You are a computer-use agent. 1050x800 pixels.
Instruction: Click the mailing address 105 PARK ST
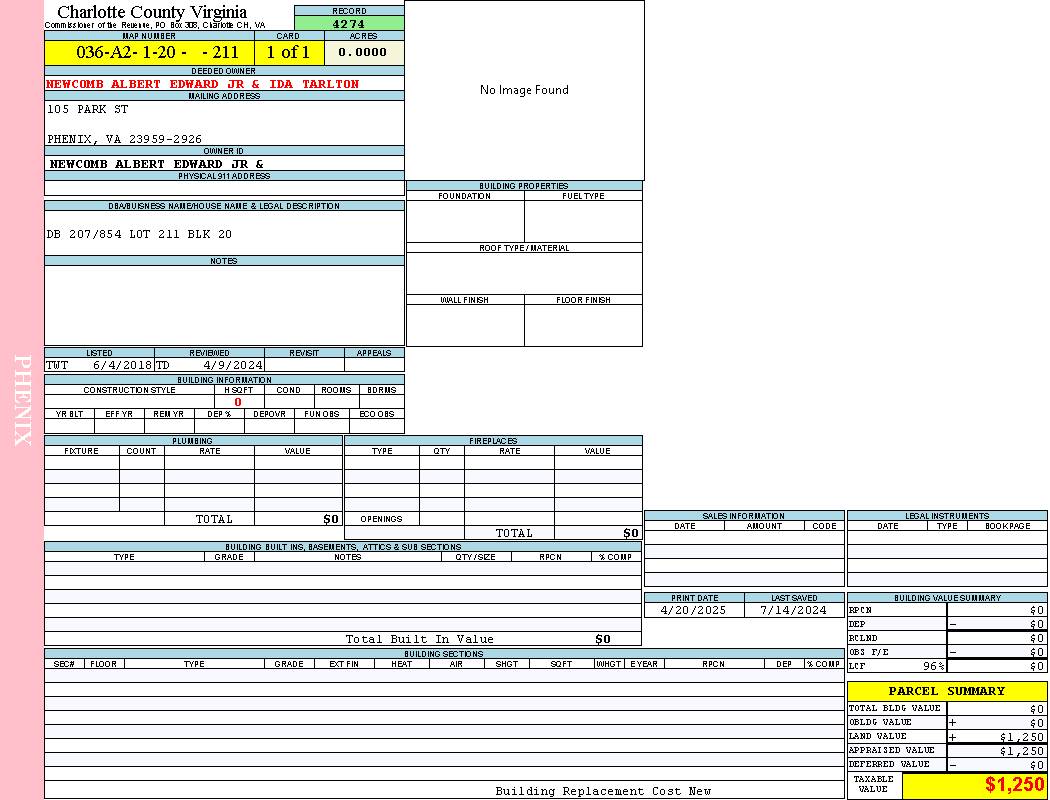tap(88, 109)
